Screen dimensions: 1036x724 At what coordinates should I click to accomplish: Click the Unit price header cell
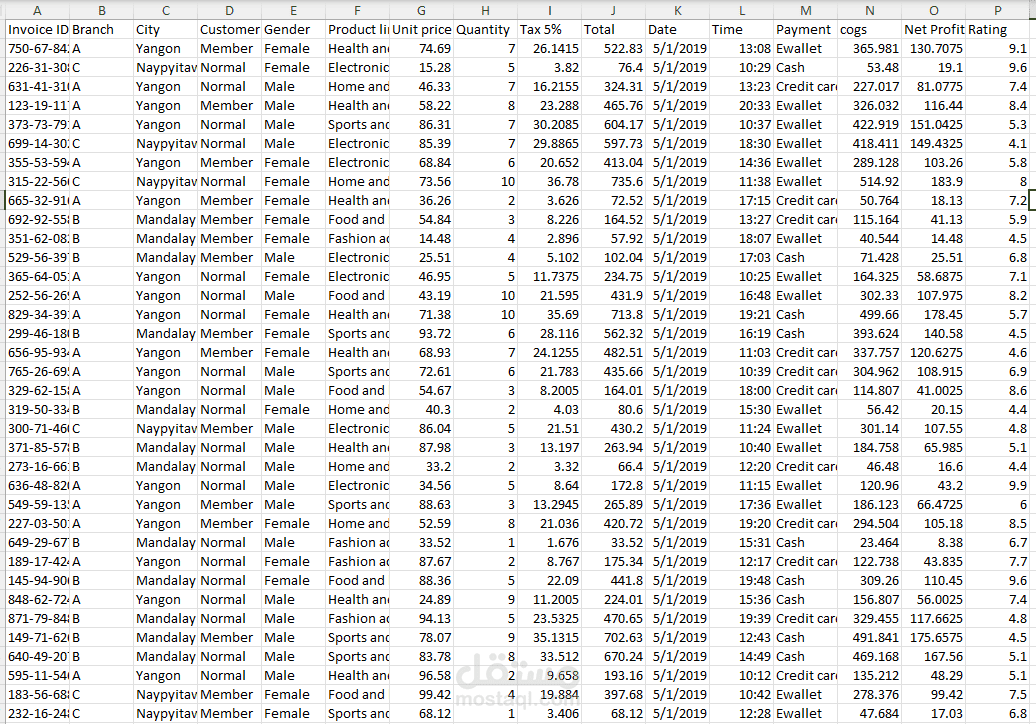tap(421, 30)
